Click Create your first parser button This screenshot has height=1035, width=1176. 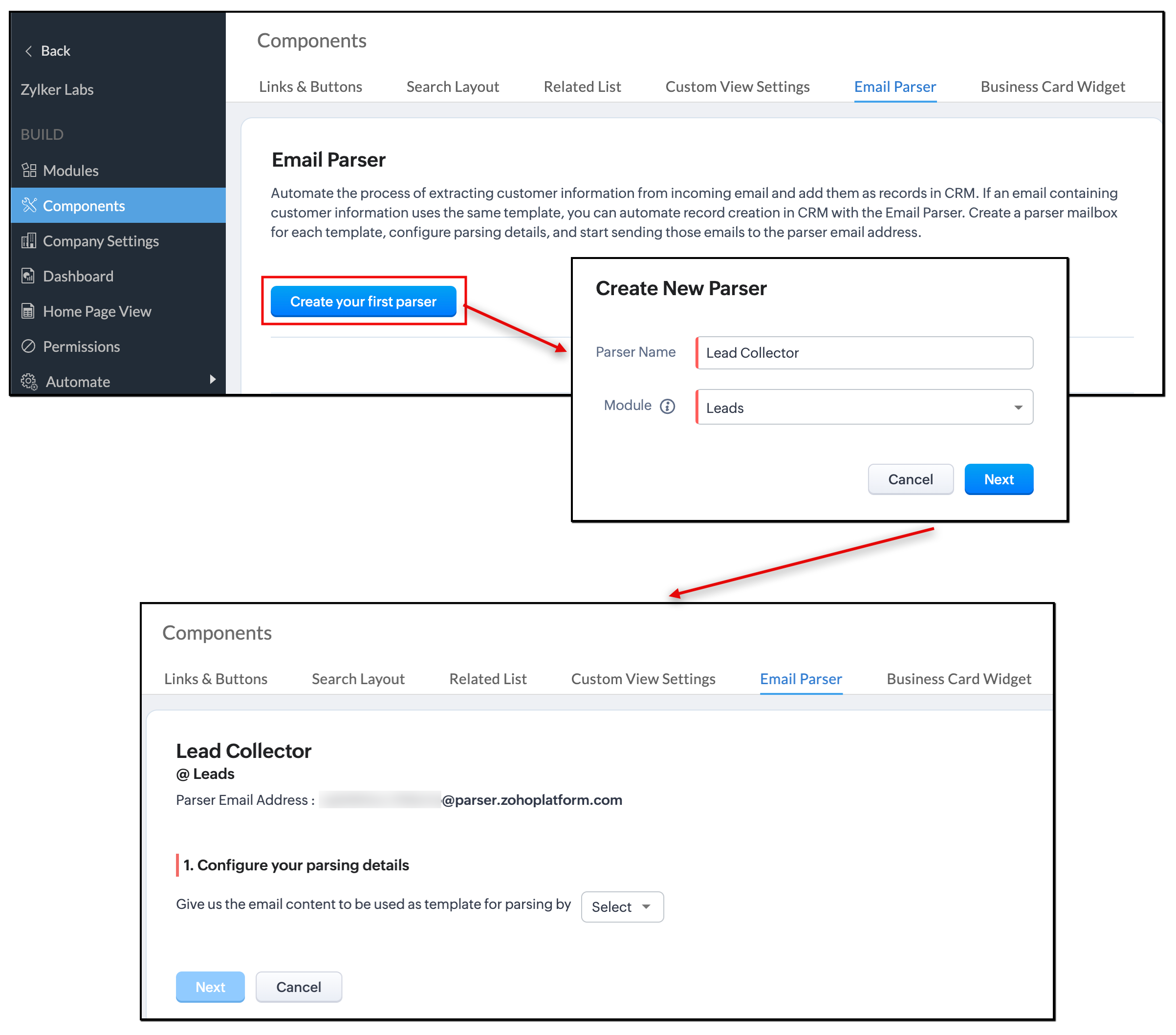pos(363,302)
